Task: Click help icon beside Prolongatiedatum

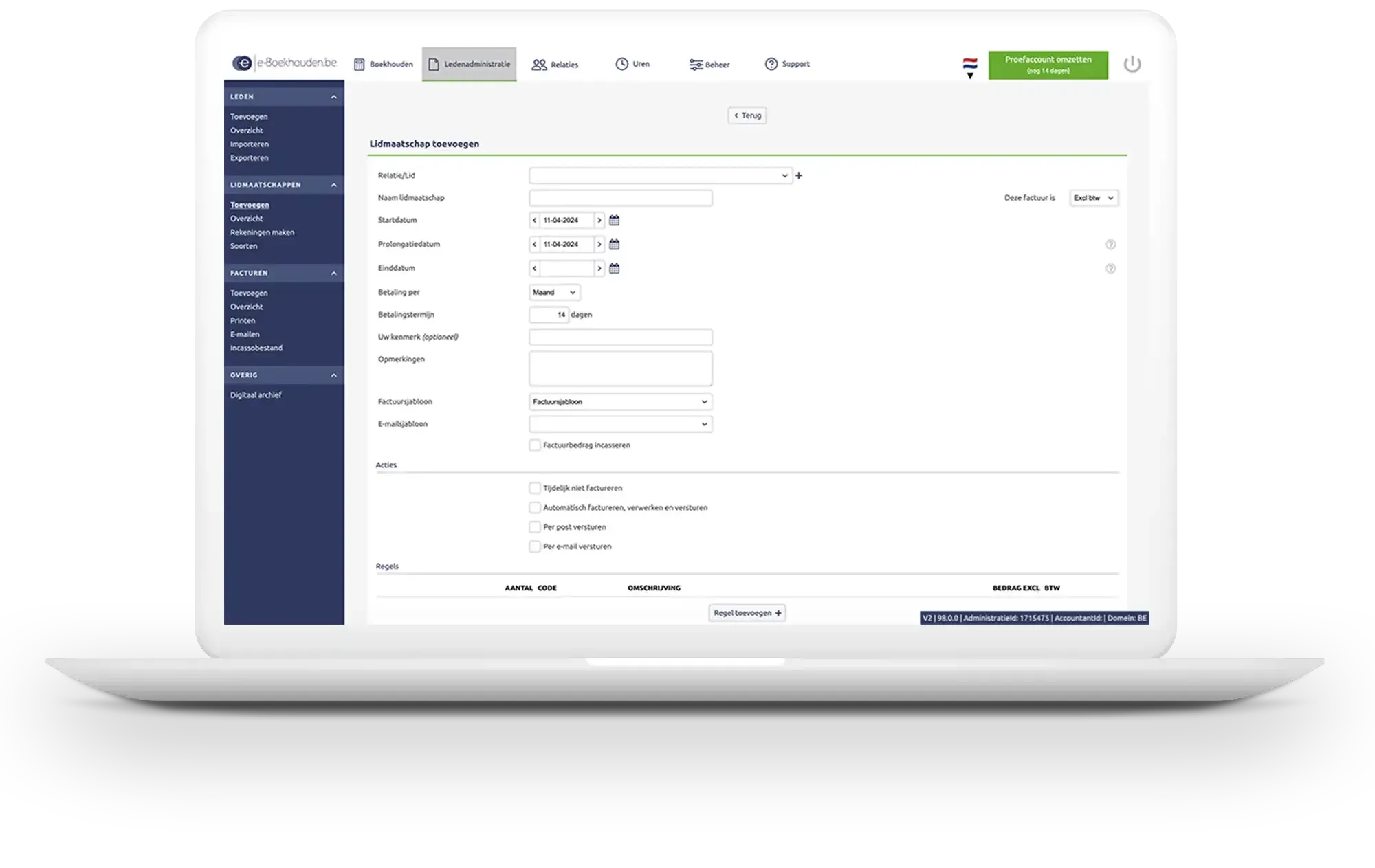Action: [x=1110, y=245]
